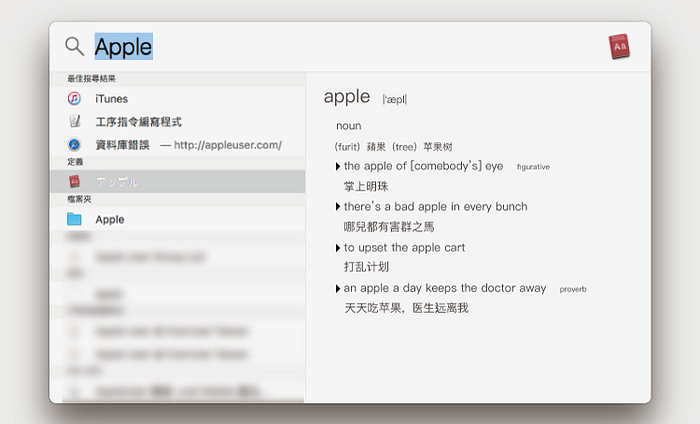Click the red dictionary icon in the アップル row

coord(74,181)
